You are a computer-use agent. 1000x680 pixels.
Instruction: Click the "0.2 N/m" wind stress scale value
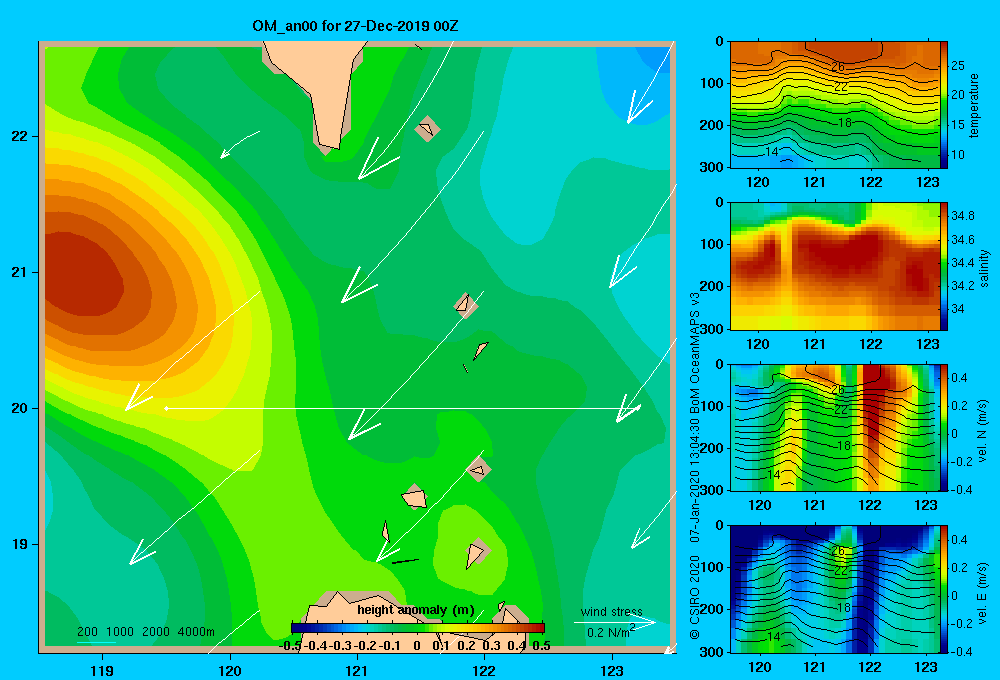tap(608, 632)
